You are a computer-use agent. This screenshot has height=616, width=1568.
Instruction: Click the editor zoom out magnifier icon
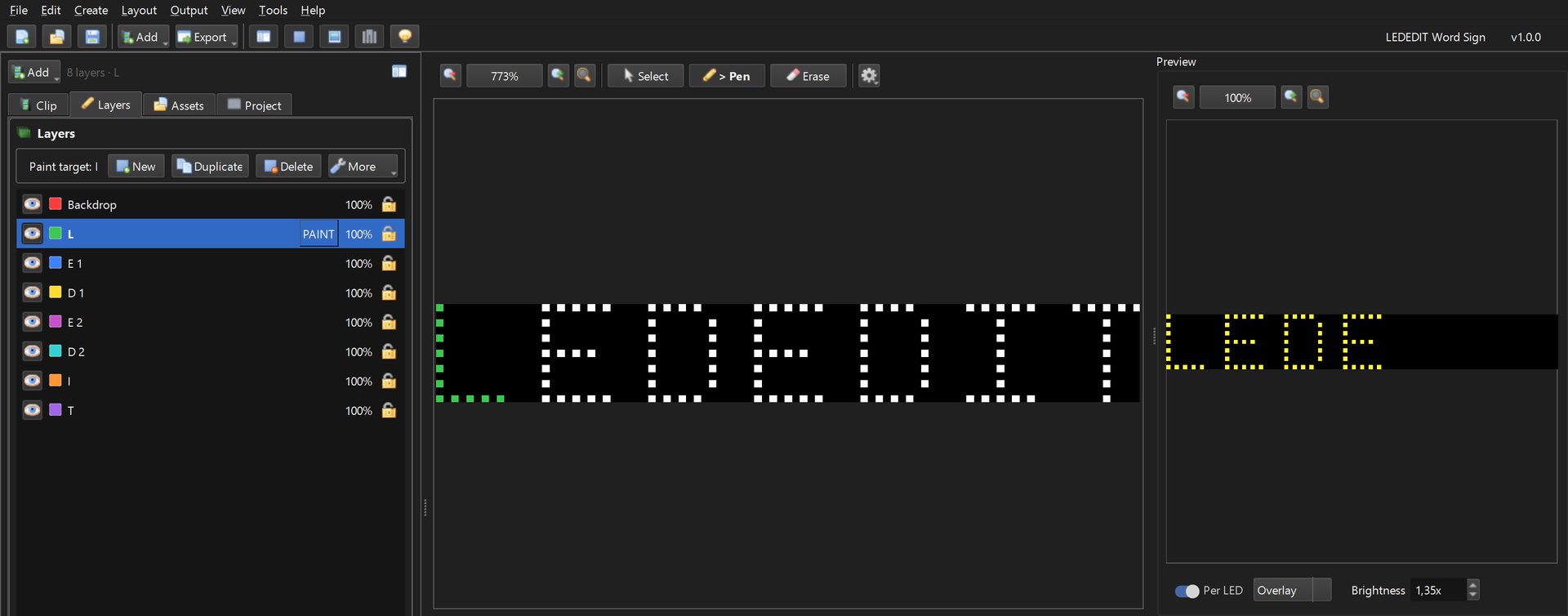pyautogui.click(x=451, y=76)
